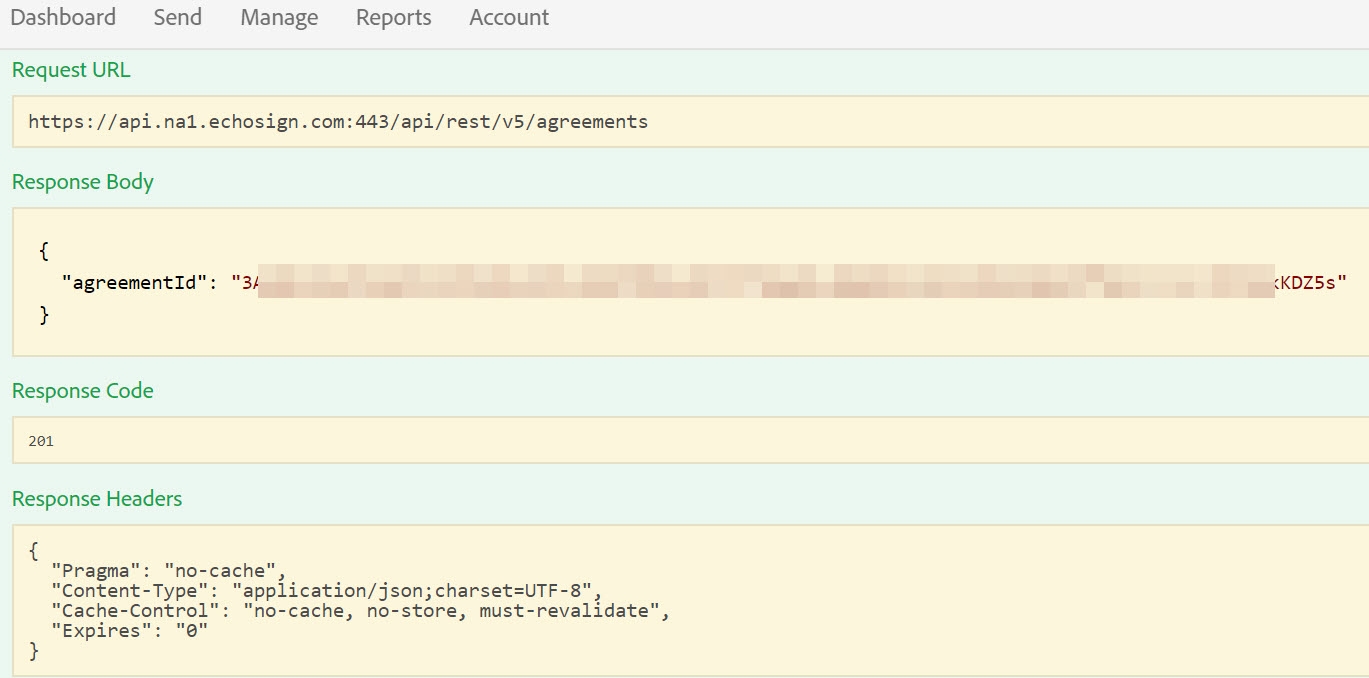1369x678 pixels.
Task: Click the blurred agreement ID string
Action: (x=700, y=283)
